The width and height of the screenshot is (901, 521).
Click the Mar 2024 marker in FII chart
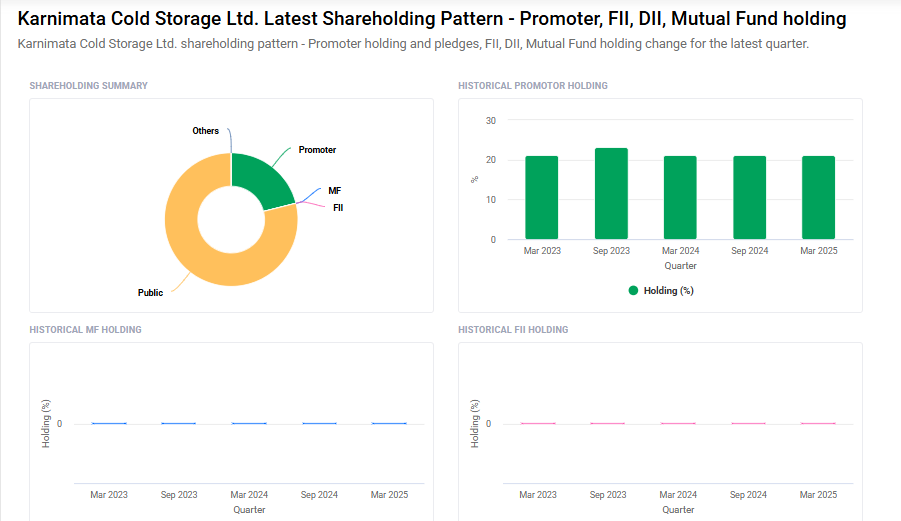click(678, 423)
